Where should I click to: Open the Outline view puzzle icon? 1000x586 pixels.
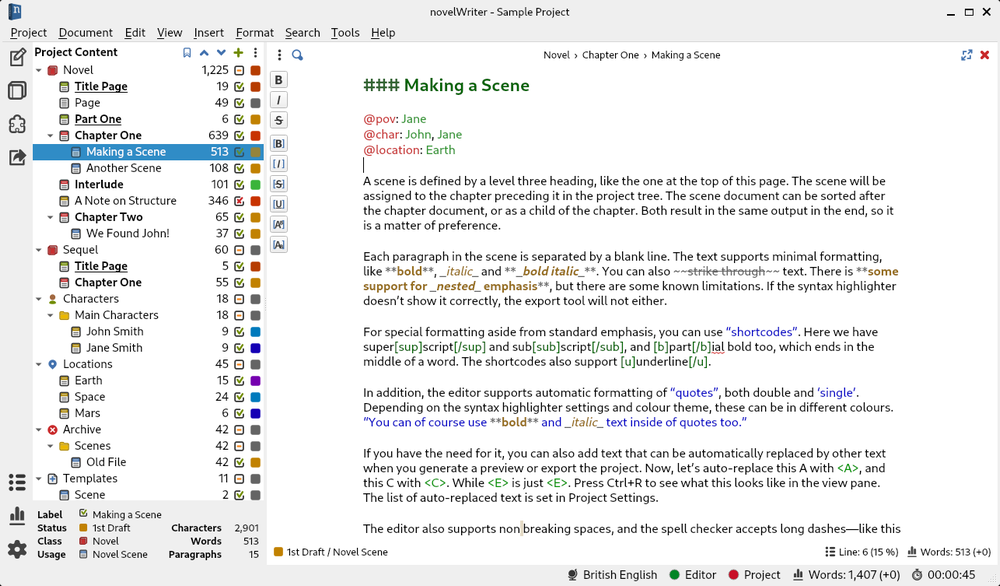pyautogui.click(x=17, y=124)
